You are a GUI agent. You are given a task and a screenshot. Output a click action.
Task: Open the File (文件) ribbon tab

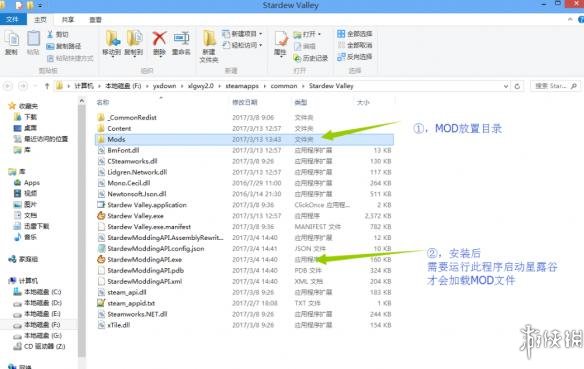tap(13, 19)
